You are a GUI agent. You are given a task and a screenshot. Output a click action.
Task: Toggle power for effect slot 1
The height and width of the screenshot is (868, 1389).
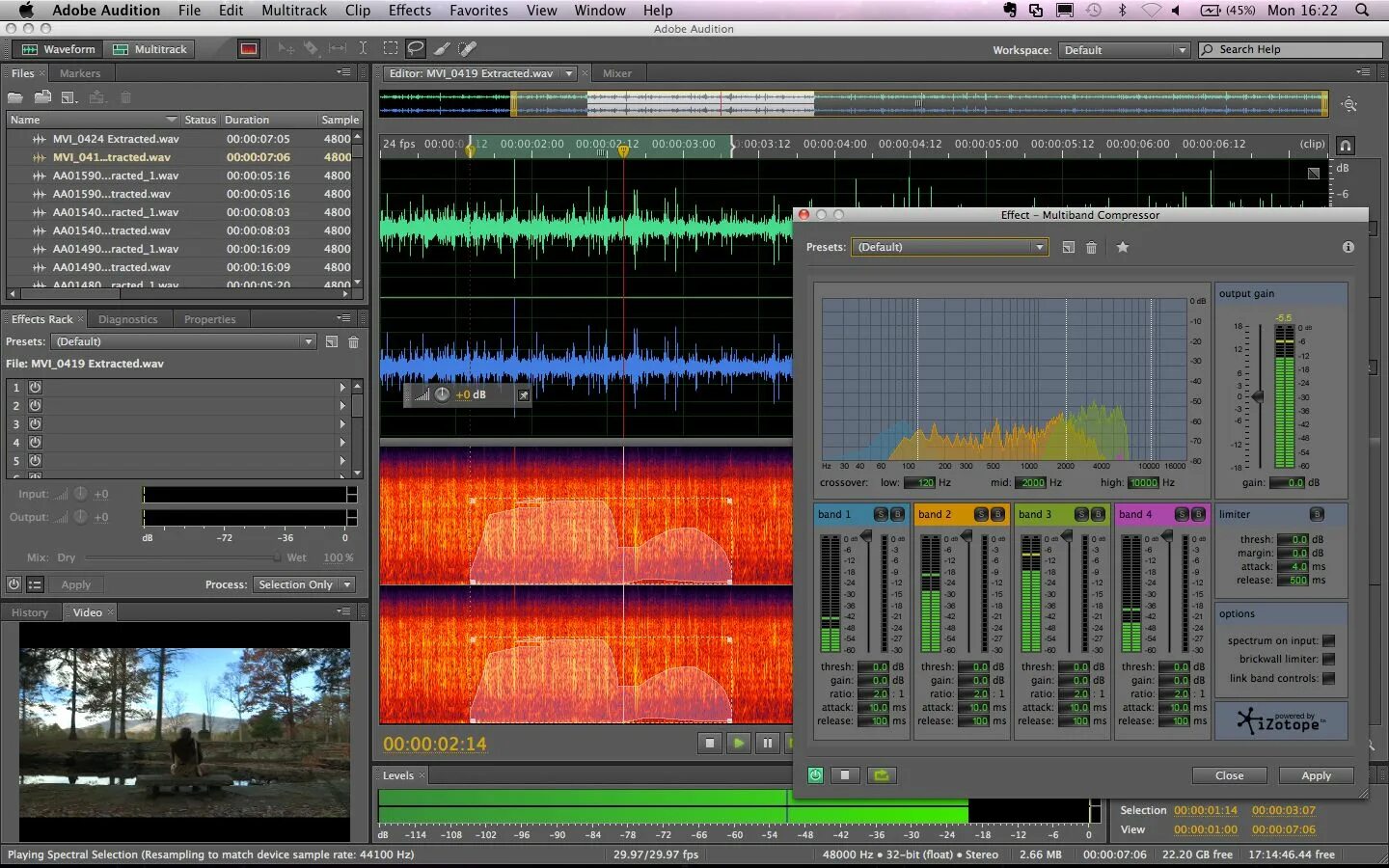click(35, 387)
